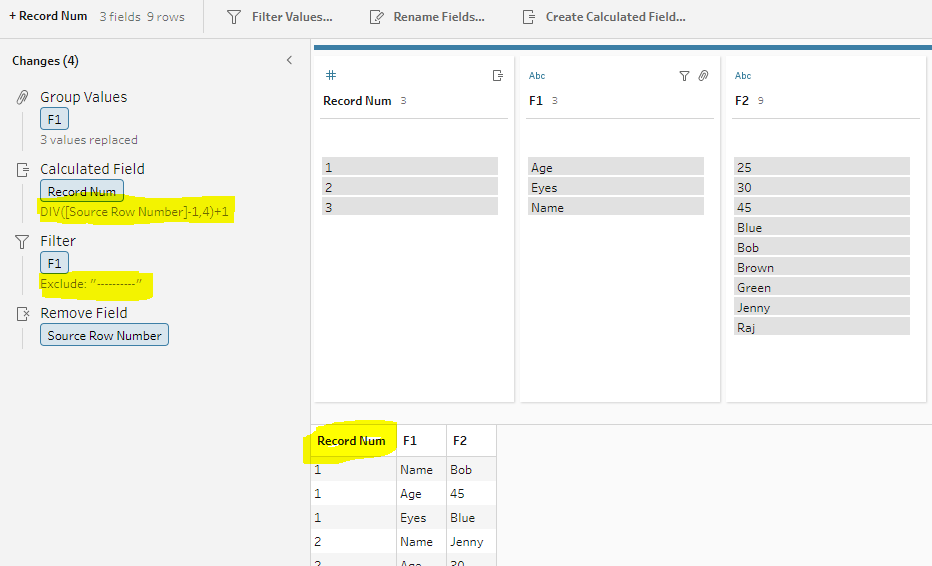This screenshot has height=566, width=932.
Task: Select the Remove Field change entry
Action: pyautogui.click(x=83, y=313)
